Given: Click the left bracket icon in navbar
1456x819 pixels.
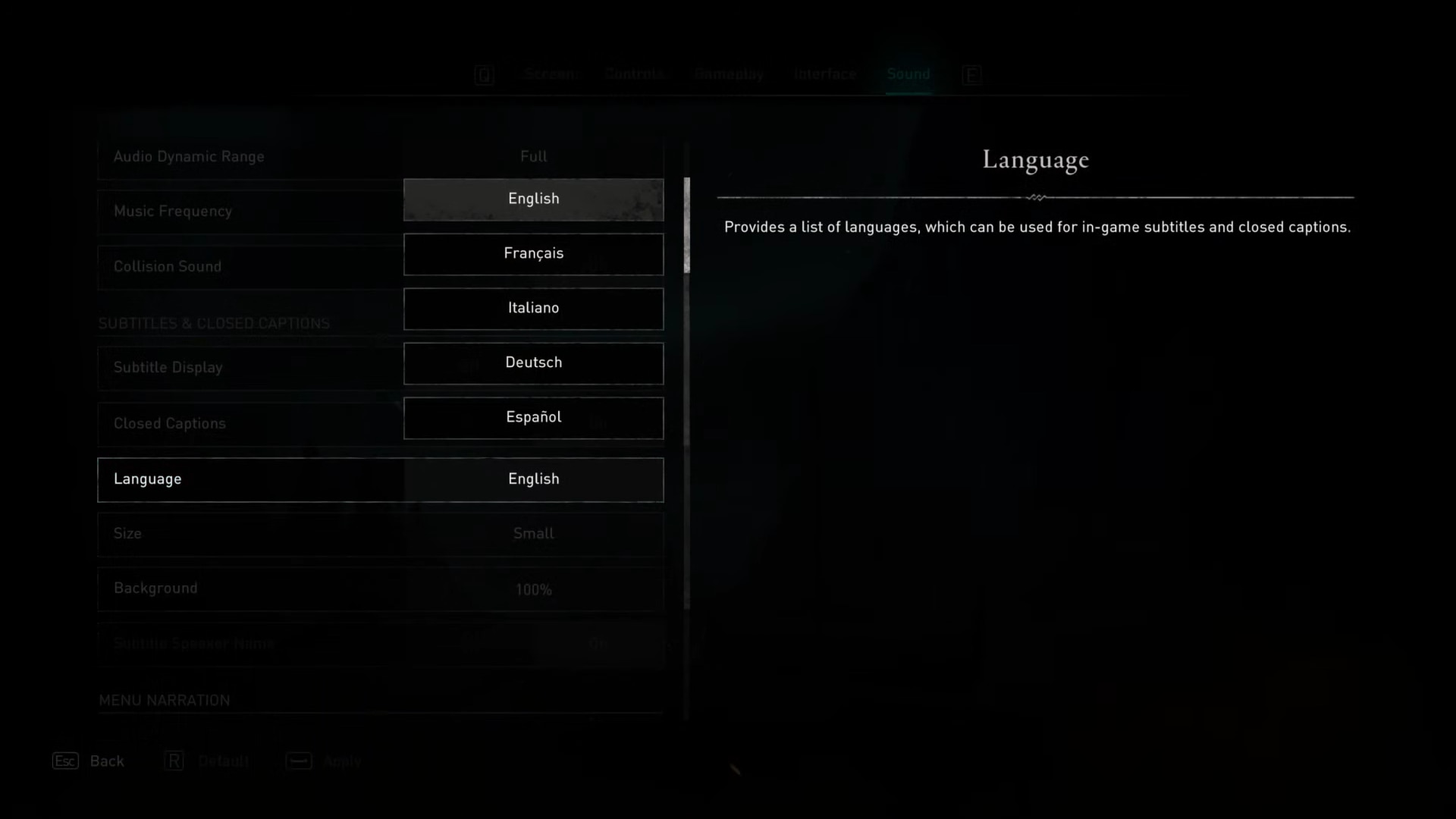Looking at the screenshot, I should click(483, 74).
